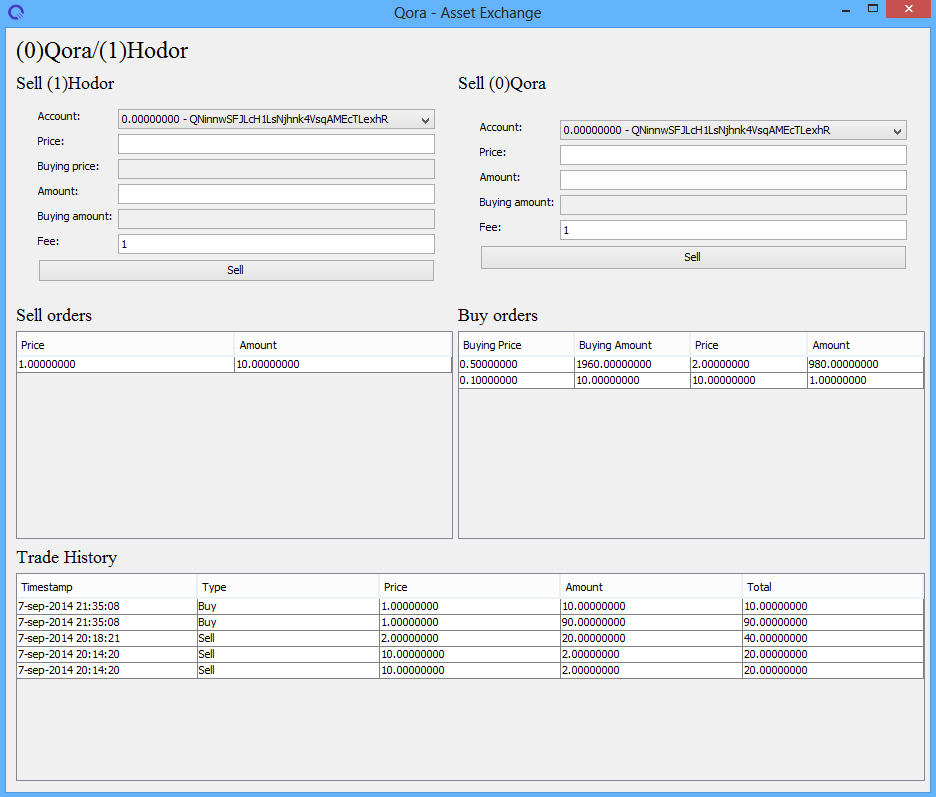Sort Trade History by the Total header

(833, 587)
